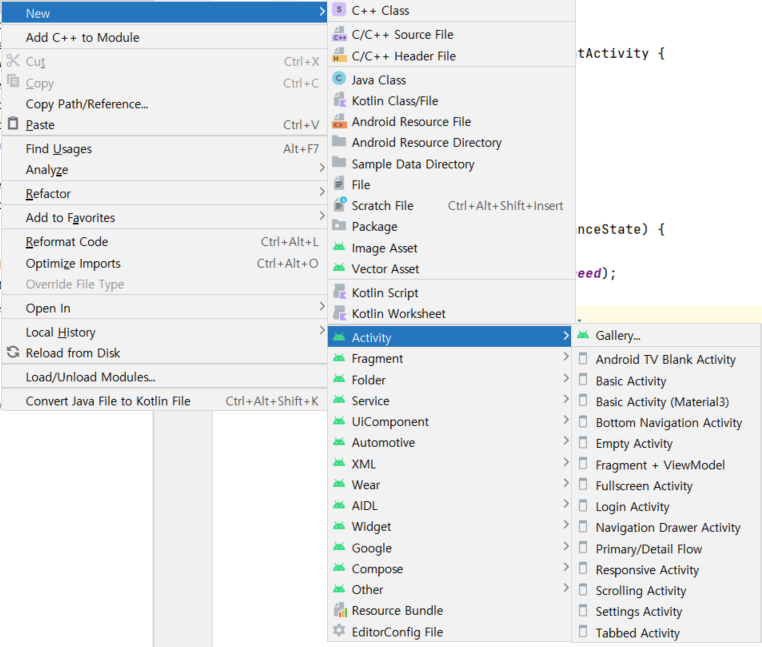
Task: Expand the Fragment submenu arrow
Action: tap(566, 357)
